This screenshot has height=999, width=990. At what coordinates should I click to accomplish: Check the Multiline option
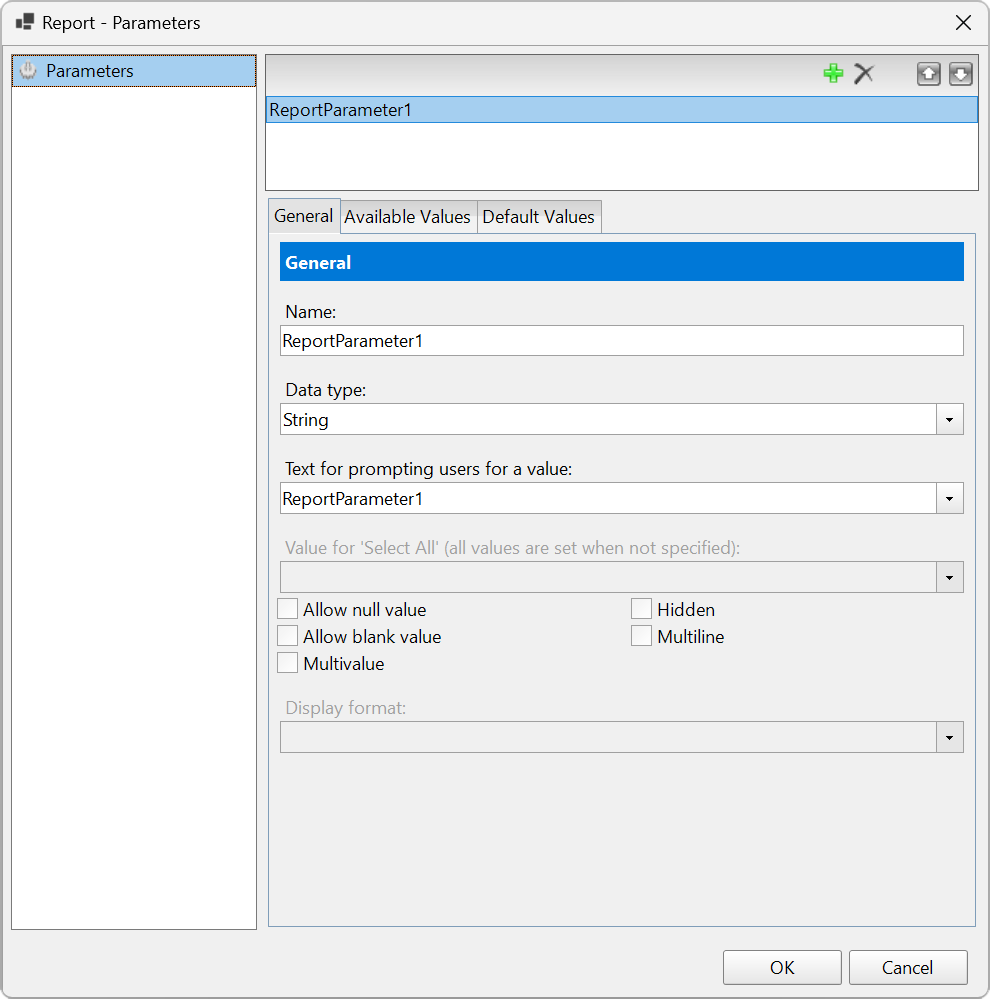(642, 636)
